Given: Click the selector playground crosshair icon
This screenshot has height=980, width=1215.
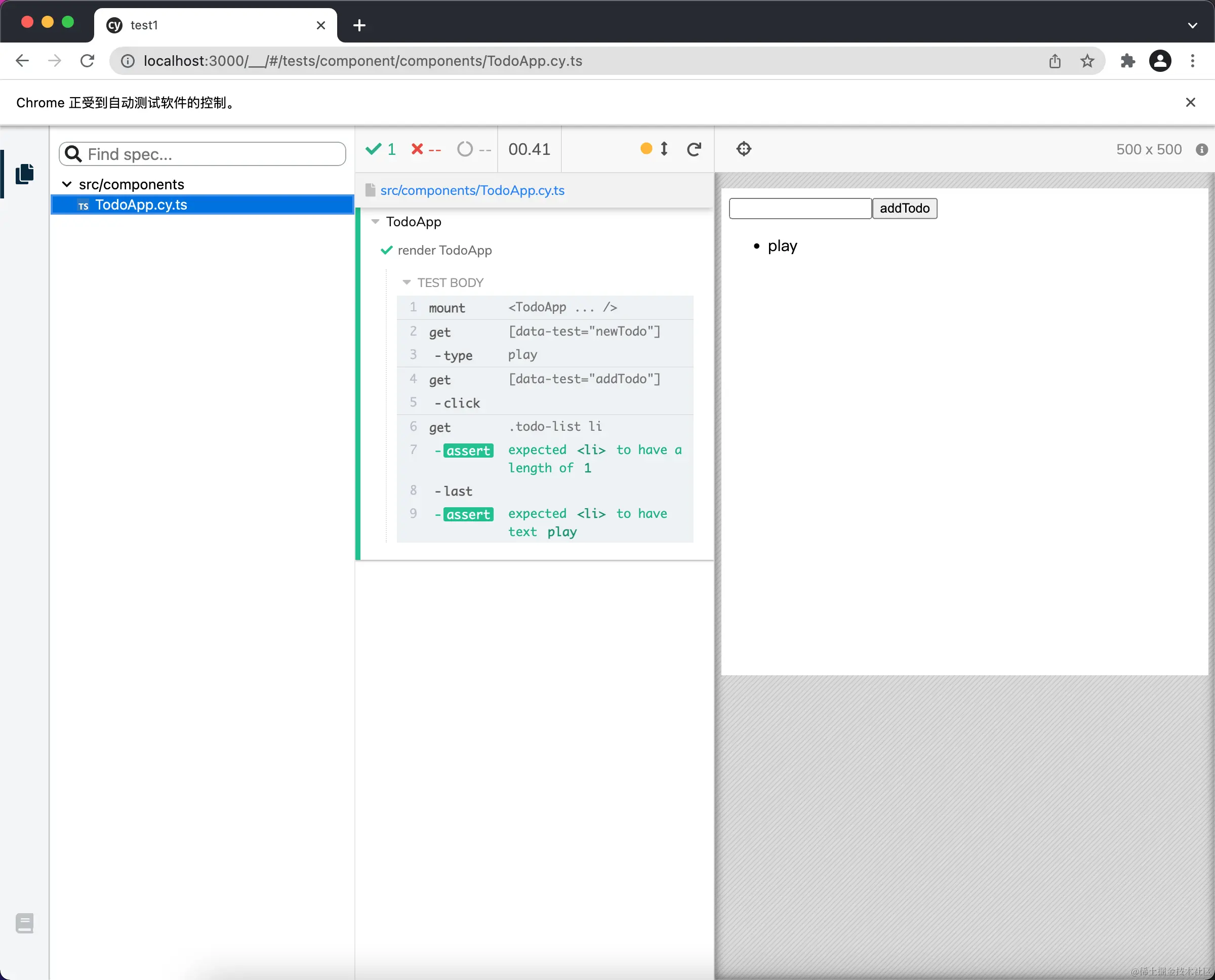Looking at the screenshot, I should (744, 149).
